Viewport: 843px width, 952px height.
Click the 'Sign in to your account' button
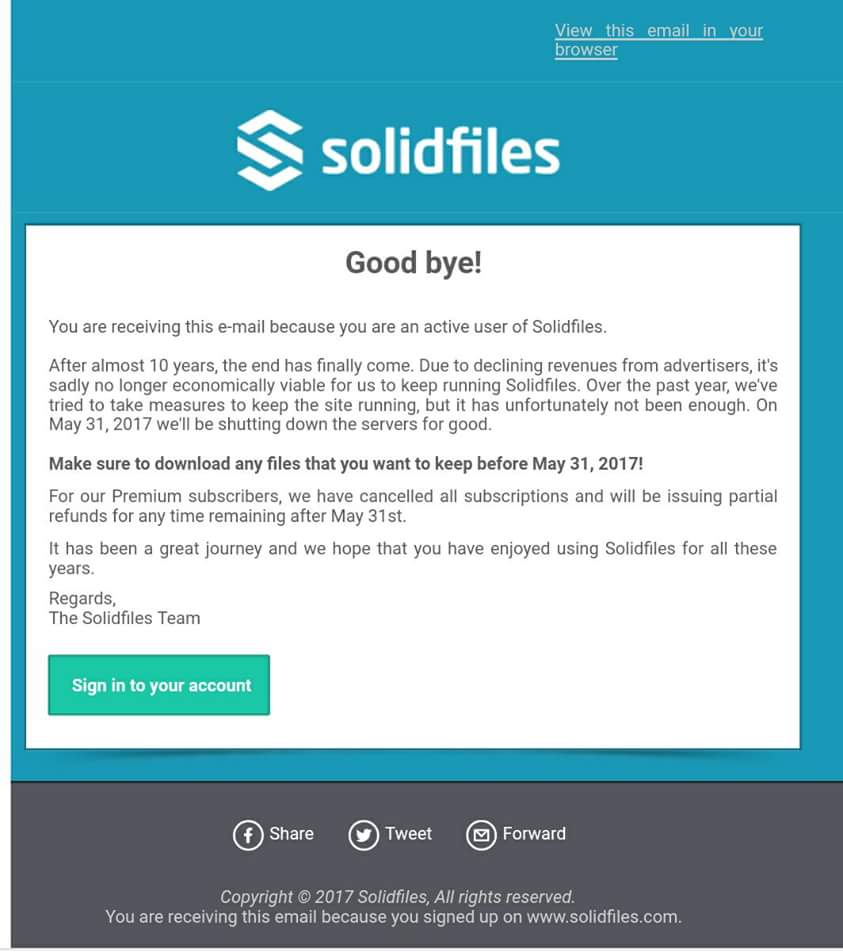159,685
